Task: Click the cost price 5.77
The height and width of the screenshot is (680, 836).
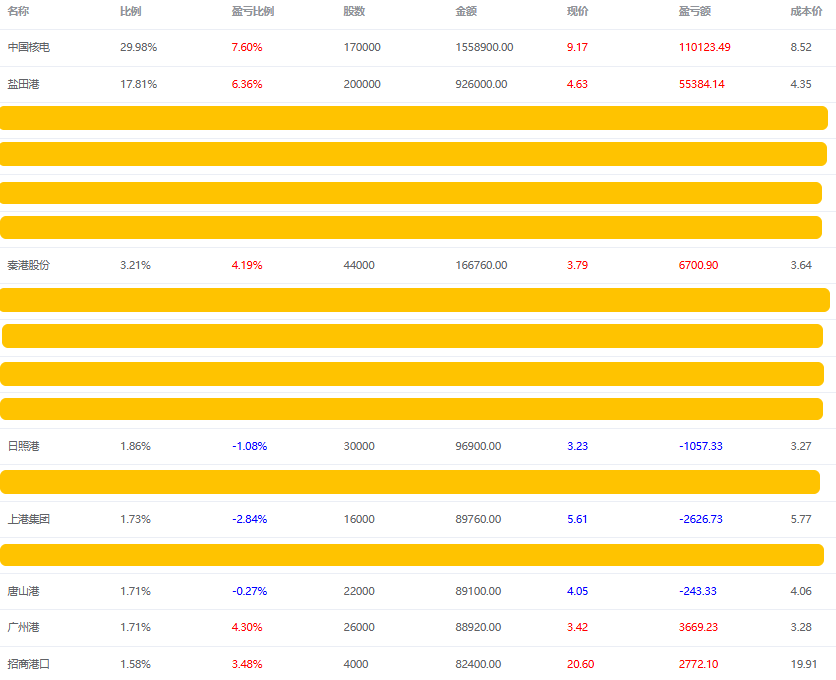Action: (x=801, y=519)
